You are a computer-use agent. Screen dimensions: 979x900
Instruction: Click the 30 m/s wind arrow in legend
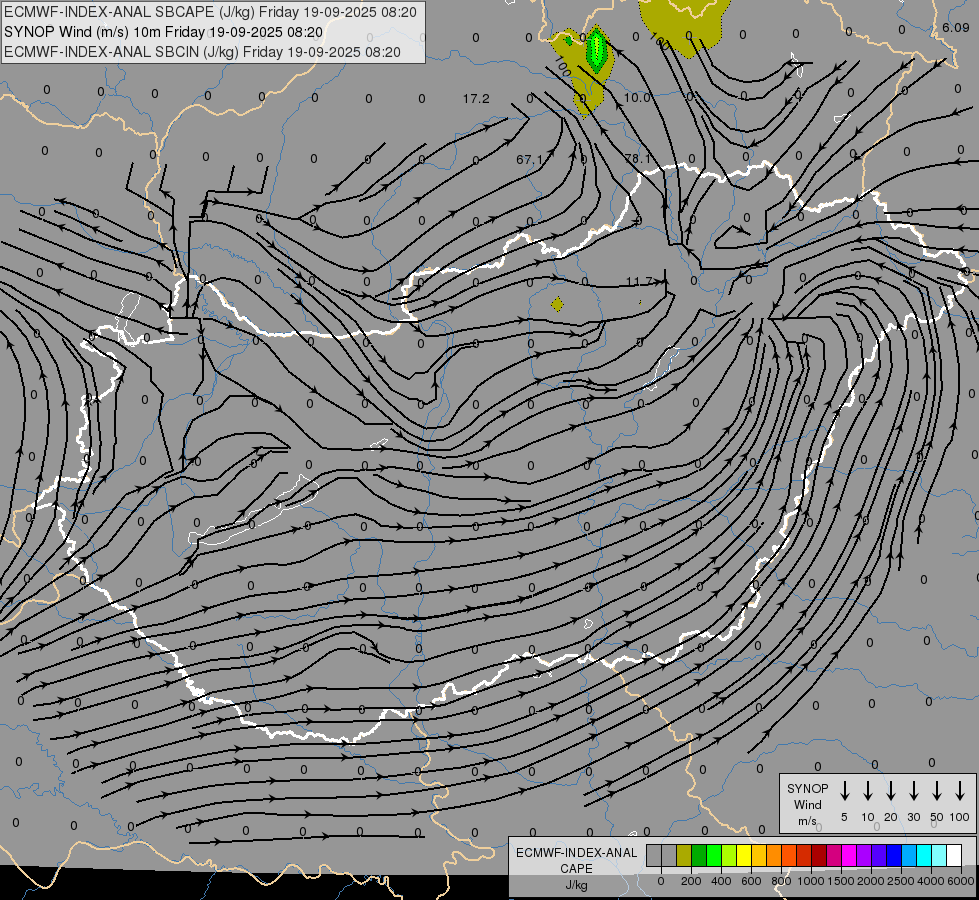(913, 791)
